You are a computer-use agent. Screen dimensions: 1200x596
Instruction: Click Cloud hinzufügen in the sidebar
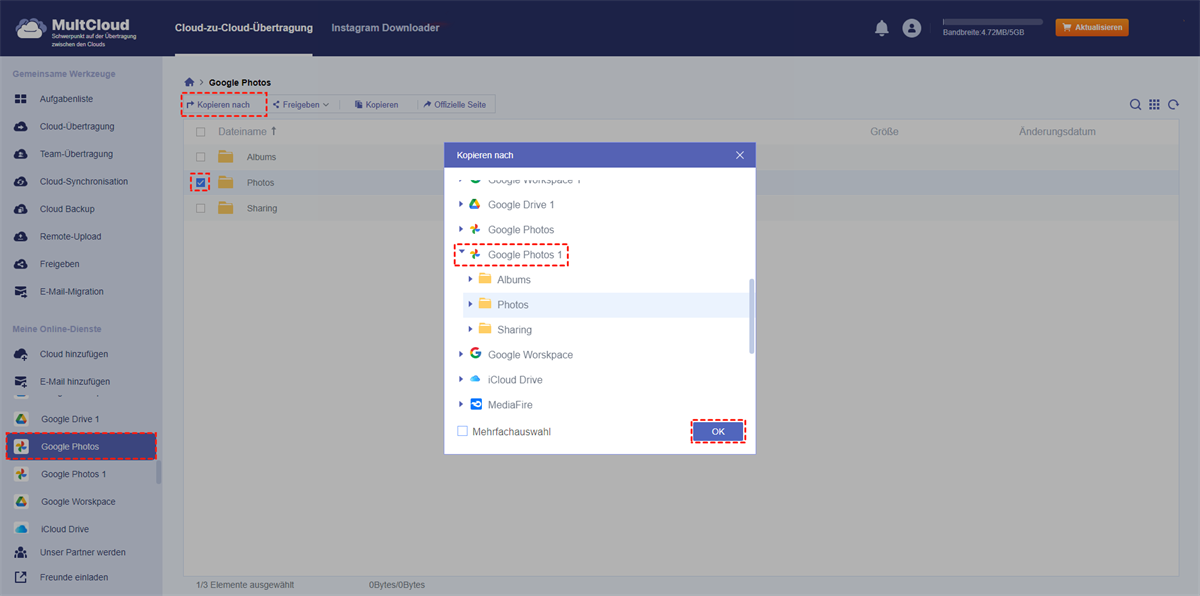point(74,354)
